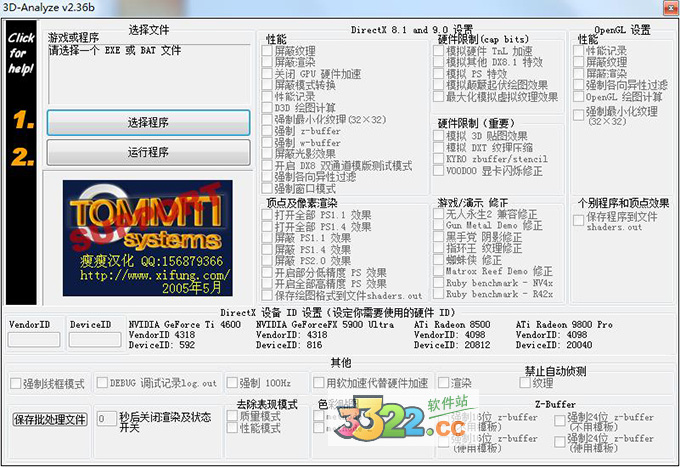Tick 模拟 DXT 纹理压缩
Image resolution: width=680 pixels, height=467 pixels.
[438, 148]
